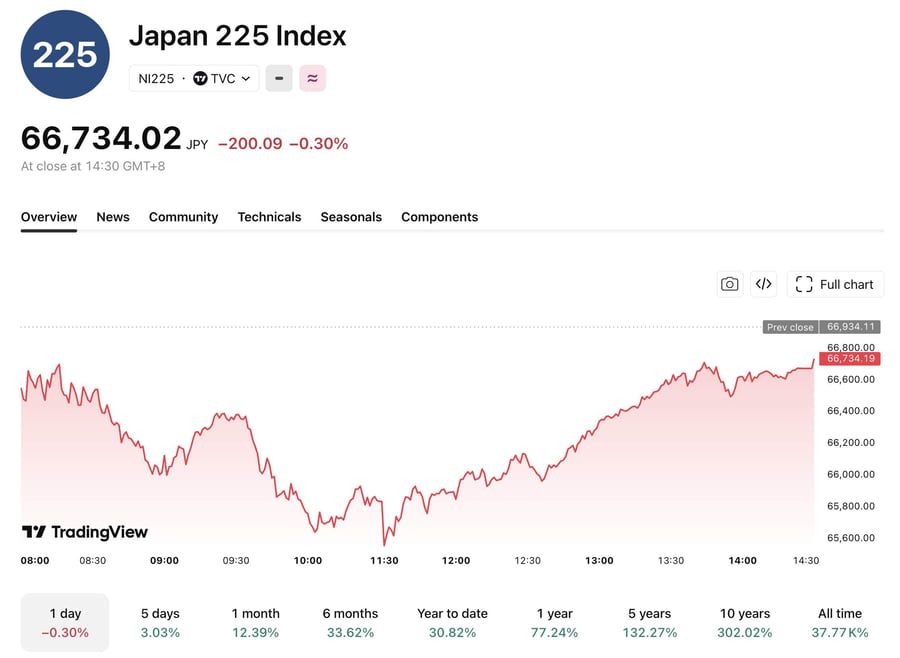Select the All time range
This screenshot has width=900, height=658.
(x=840, y=623)
